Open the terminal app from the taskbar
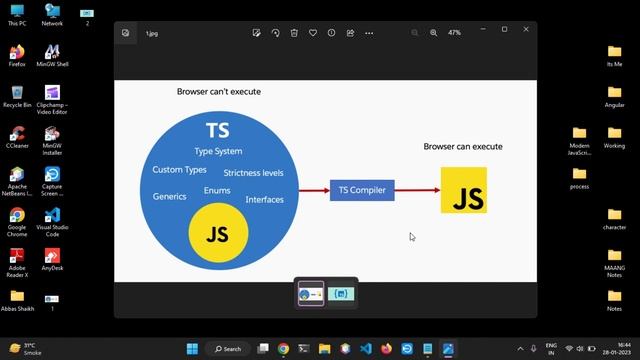 coord(304,349)
